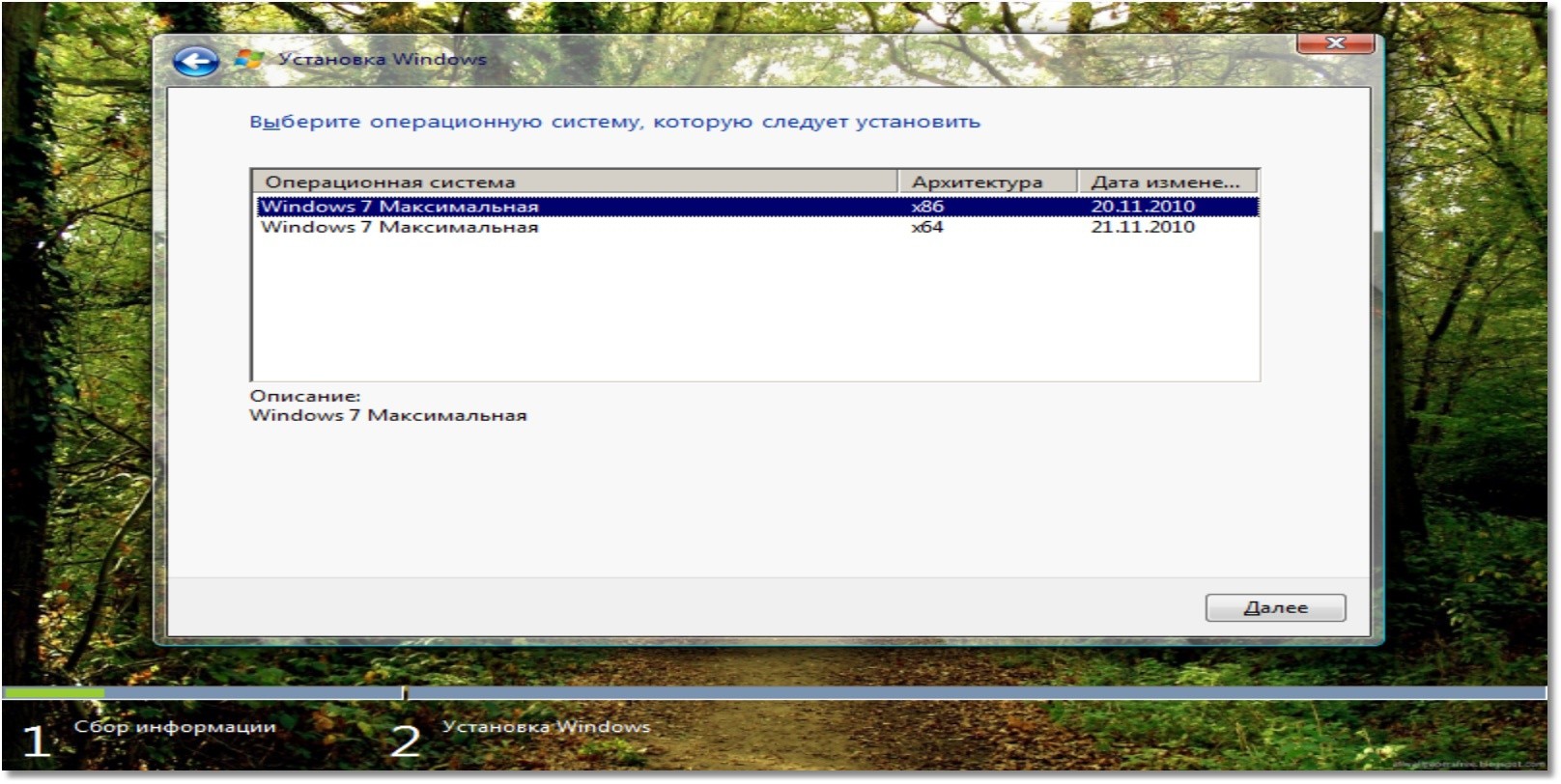The height and width of the screenshot is (784, 1561).
Task: Click the Windows flag icon in title bar
Action: pos(248,59)
